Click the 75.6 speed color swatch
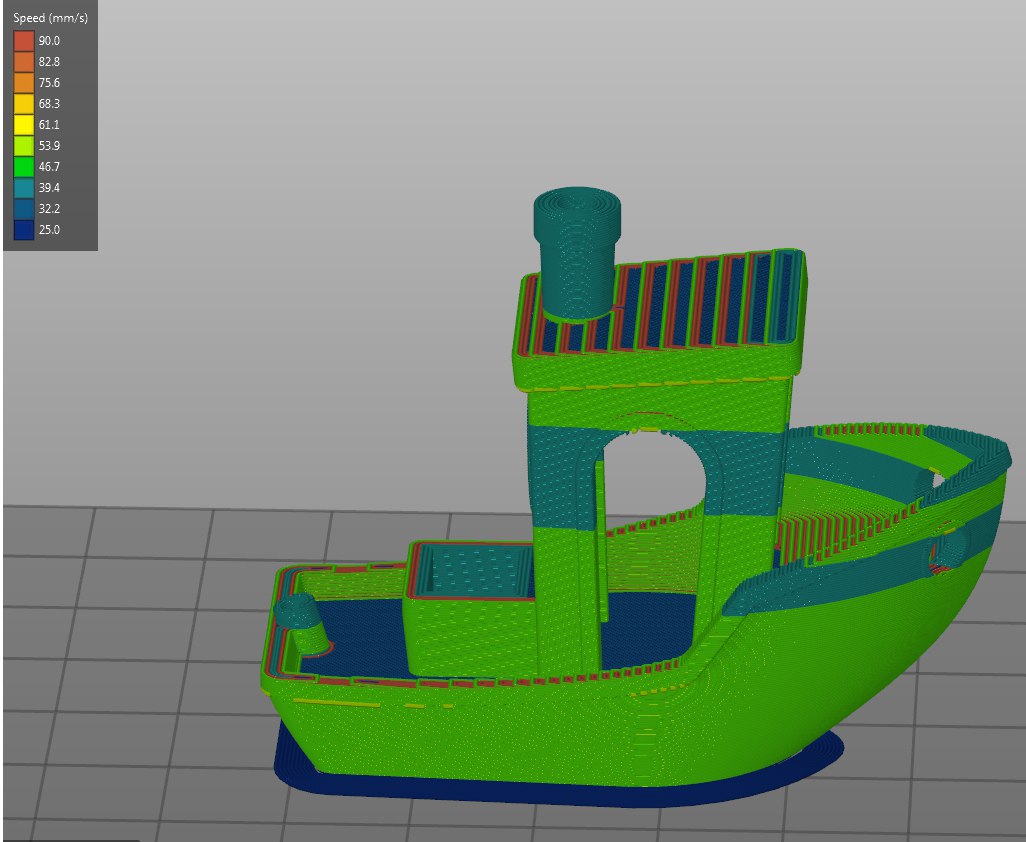Viewport: 1026px width, 842px height. (x=24, y=82)
